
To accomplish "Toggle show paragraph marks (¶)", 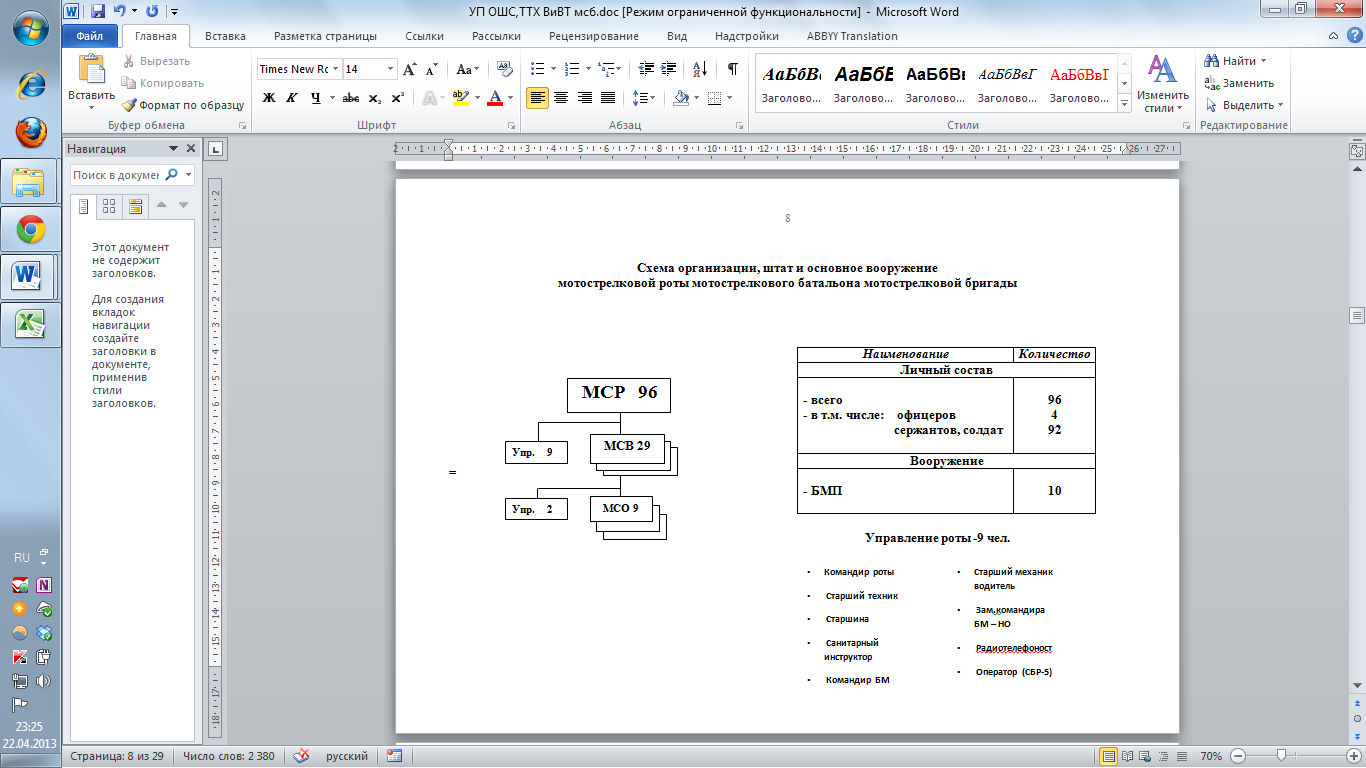I will coord(732,69).
